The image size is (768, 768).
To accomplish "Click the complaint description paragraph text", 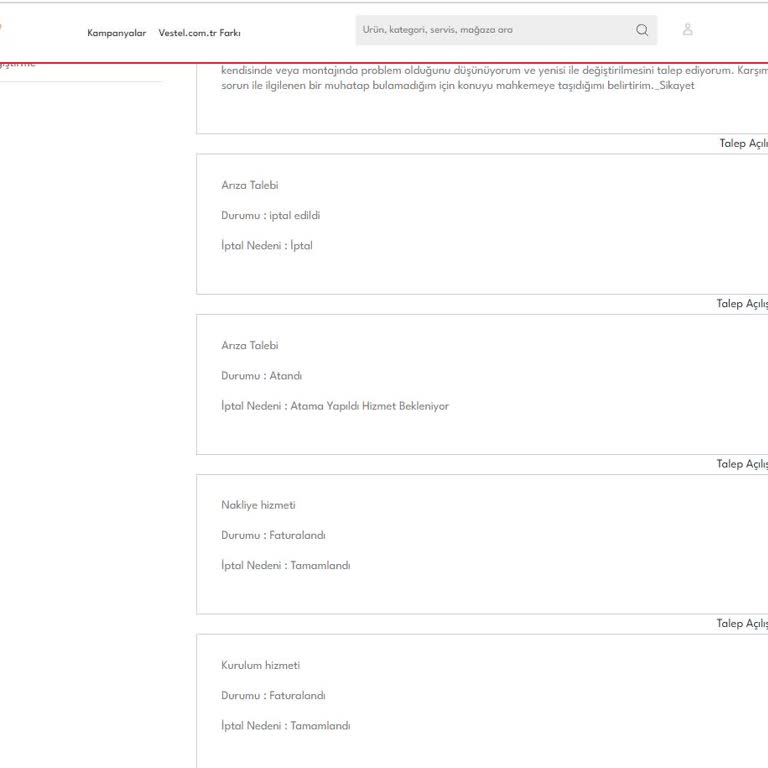I will coord(480,78).
